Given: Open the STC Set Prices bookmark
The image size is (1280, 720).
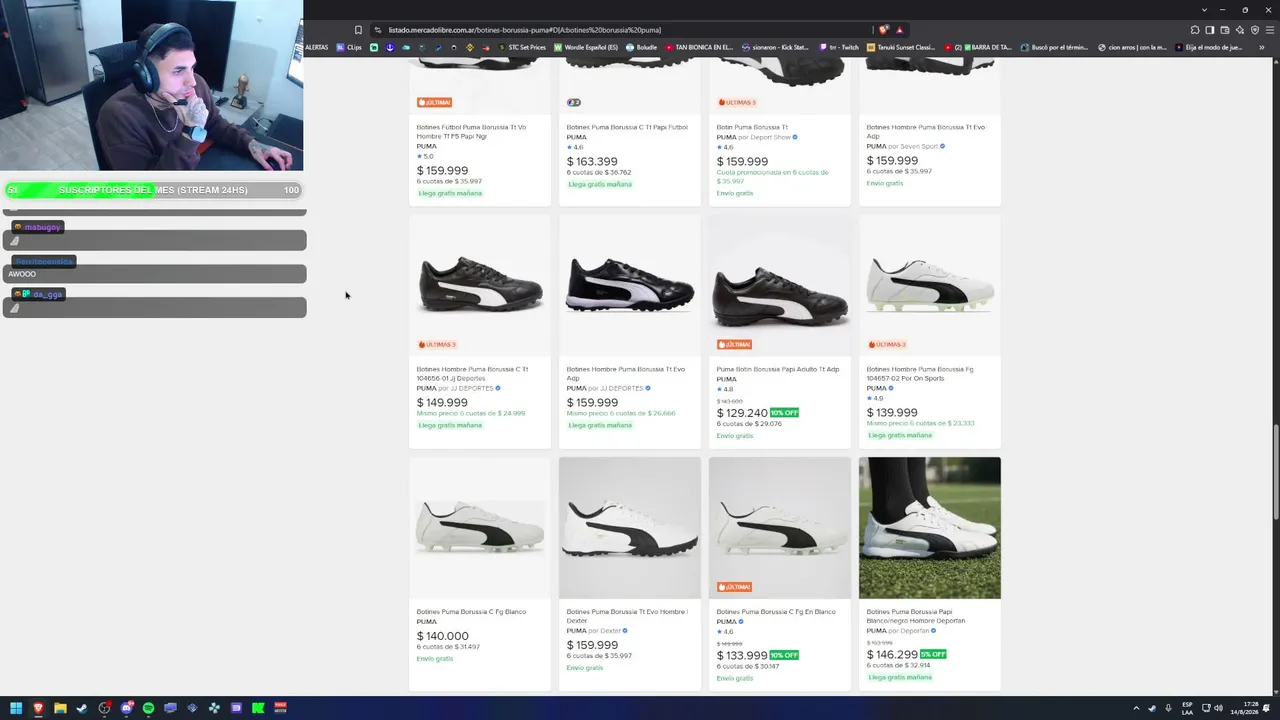Looking at the screenshot, I should (521, 47).
